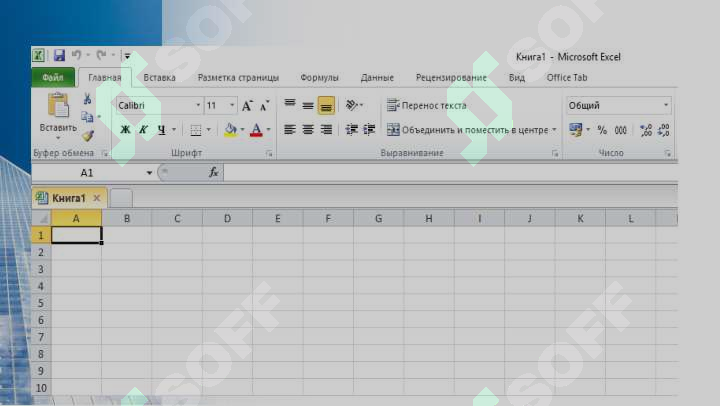Open the Данные tab
The width and height of the screenshot is (720, 406).
377,78
